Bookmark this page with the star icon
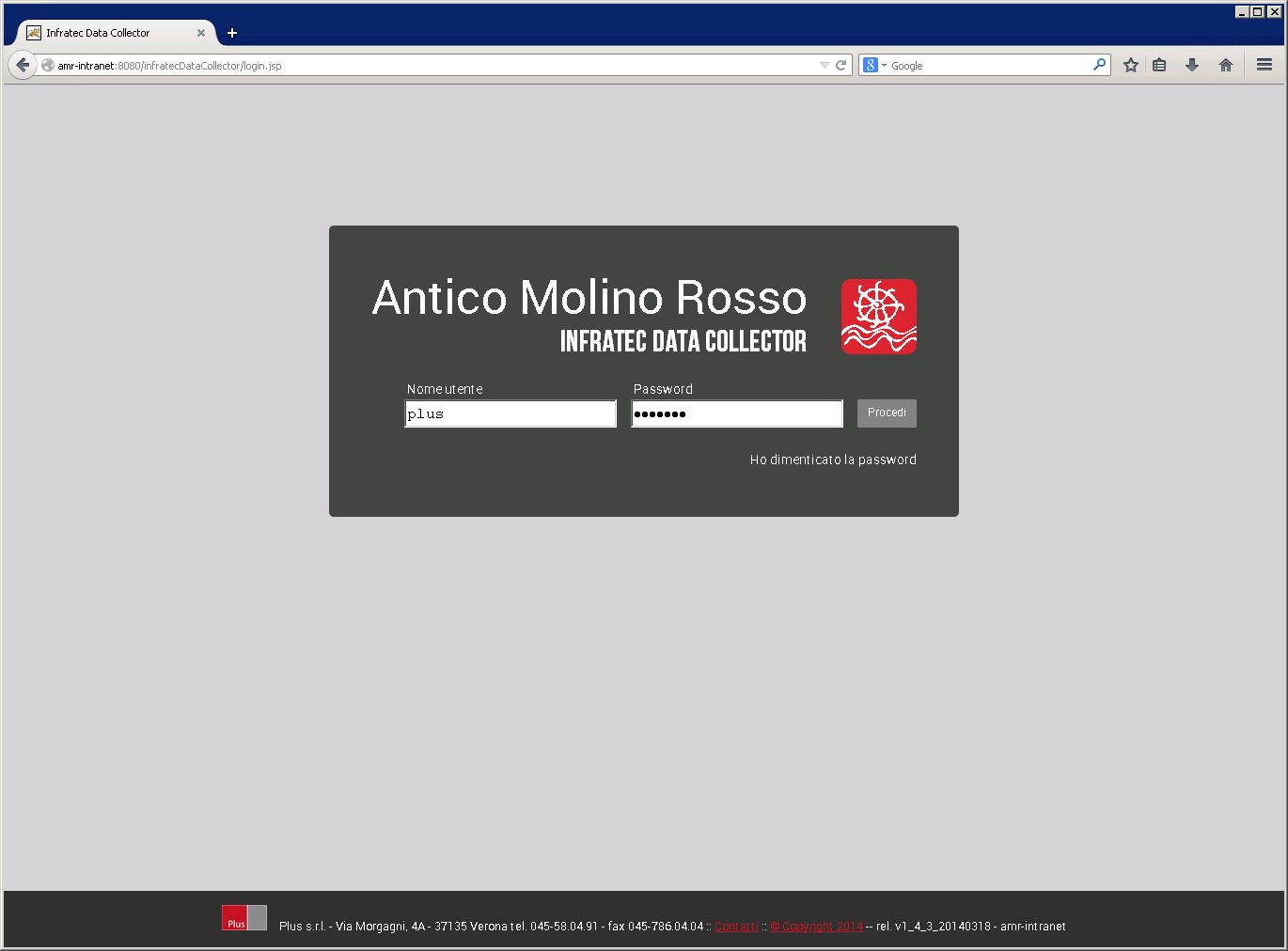The width and height of the screenshot is (1288, 951). coord(1131,66)
